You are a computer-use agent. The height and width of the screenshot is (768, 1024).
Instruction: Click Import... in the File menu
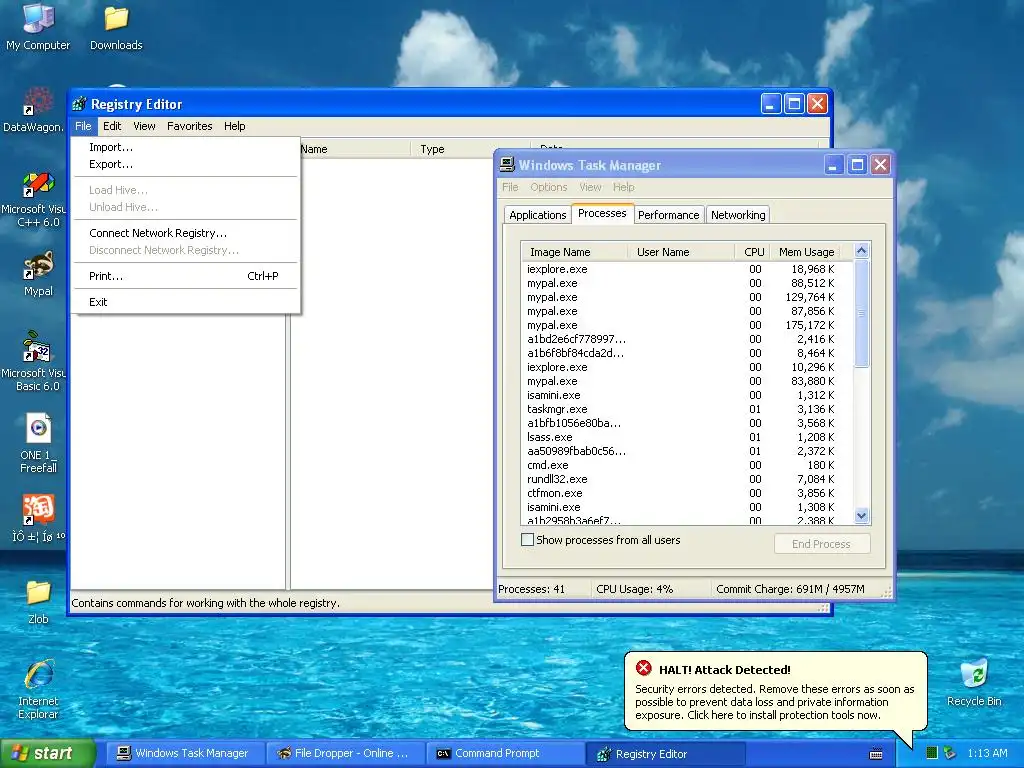[185, 147]
